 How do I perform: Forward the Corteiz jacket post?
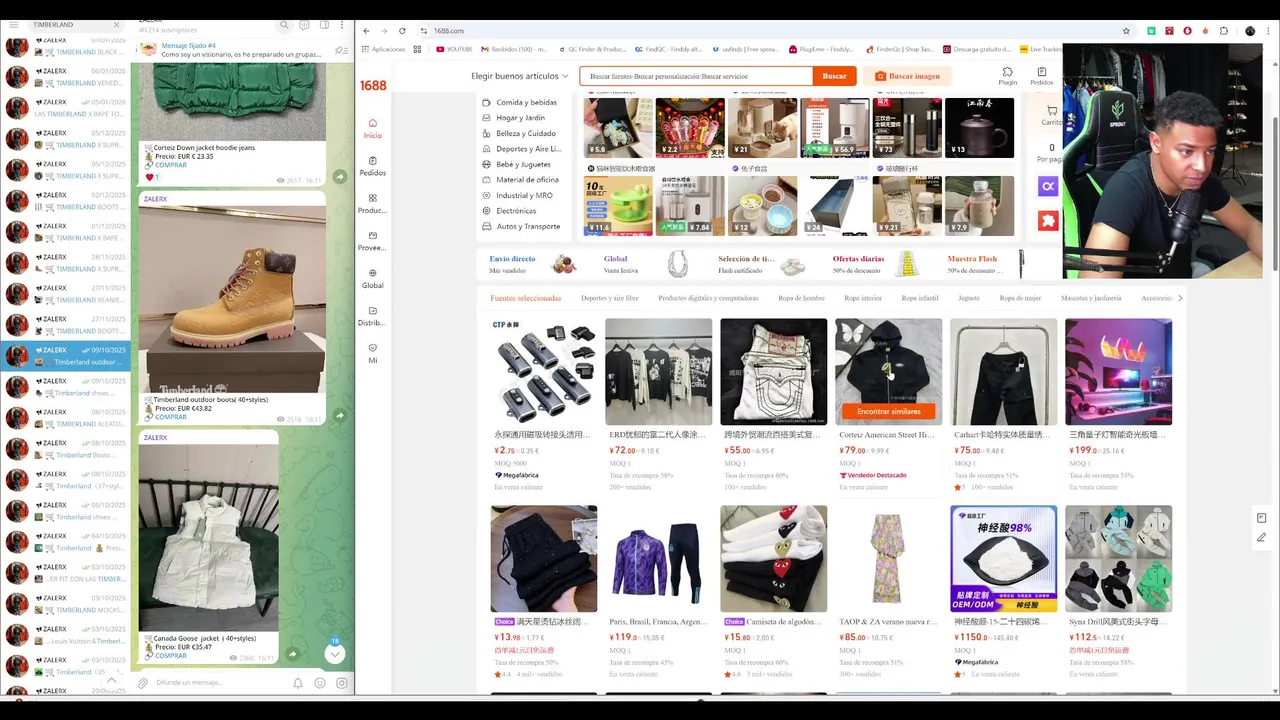(x=340, y=177)
